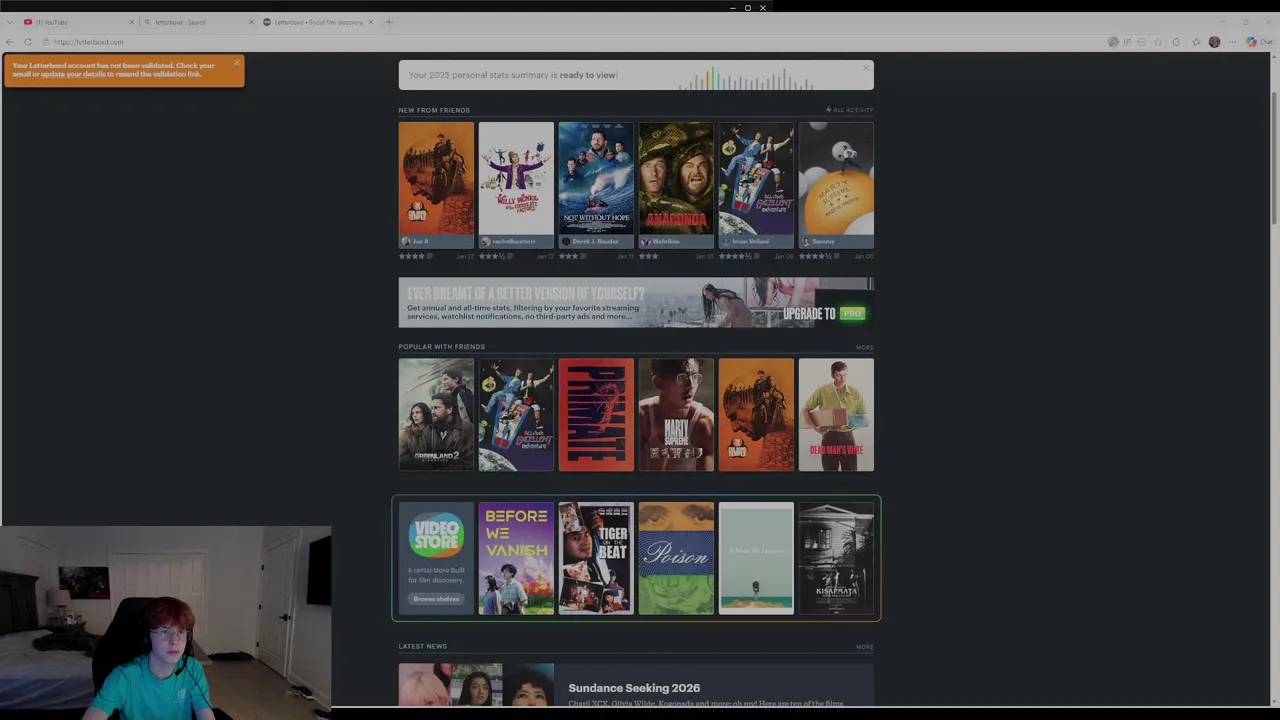Image resolution: width=1280 pixels, height=720 pixels.
Task: Switch to the letterboxd Search tab
Action: [x=197, y=22]
